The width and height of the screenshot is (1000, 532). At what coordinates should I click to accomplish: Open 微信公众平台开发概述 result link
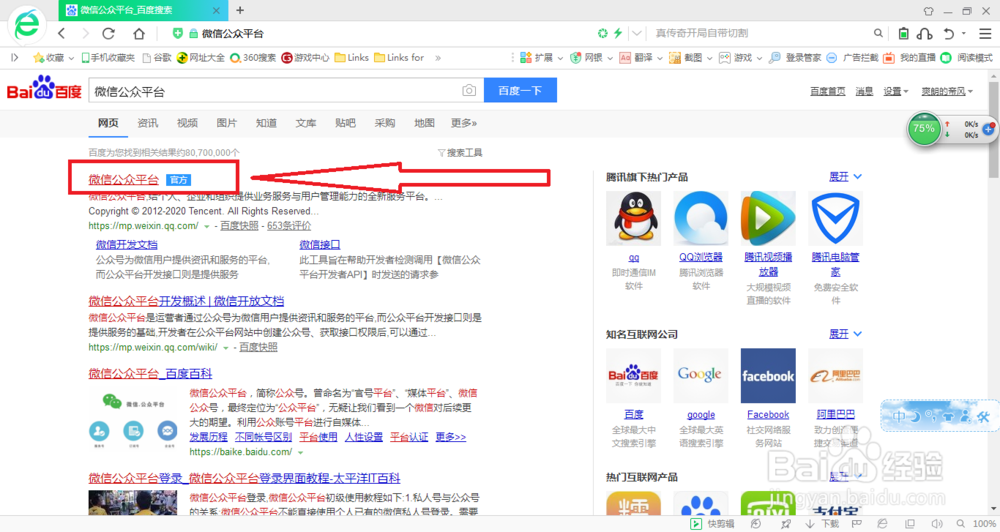(186, 300)
